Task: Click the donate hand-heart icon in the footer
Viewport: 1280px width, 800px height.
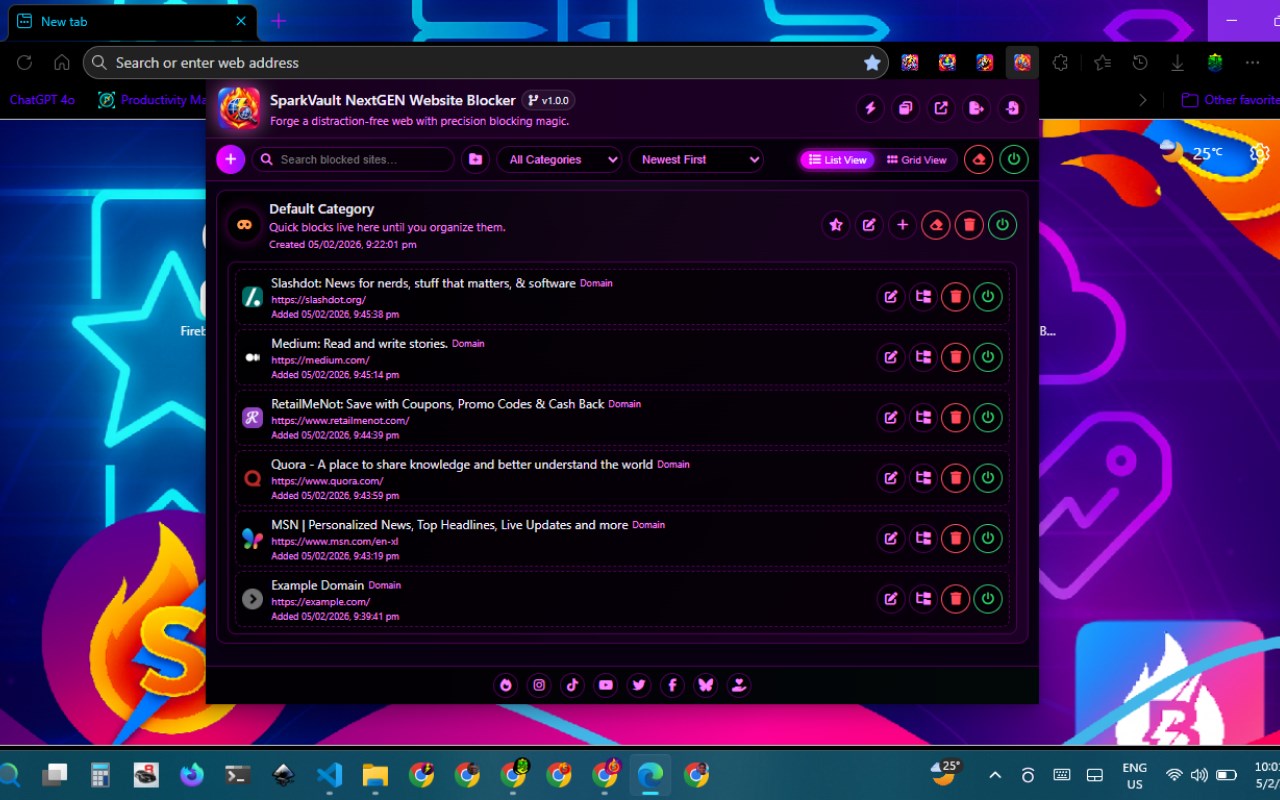Action: (738, 685)
